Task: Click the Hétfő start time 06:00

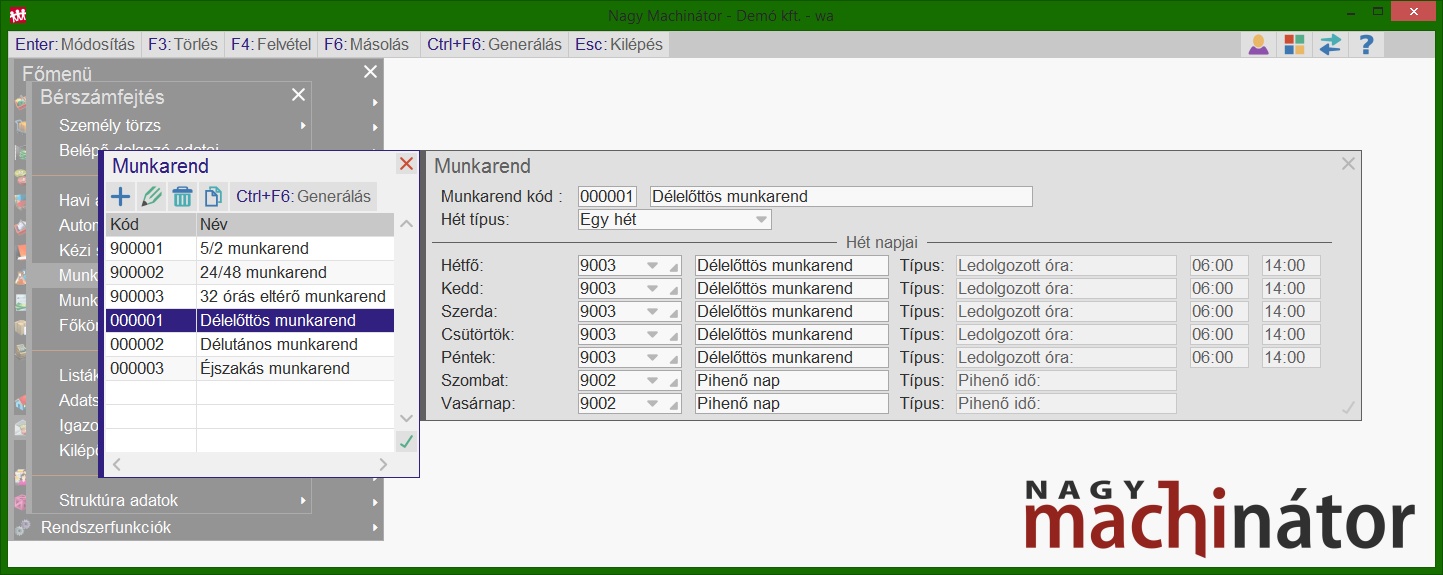Action: [x=1219, y=265]
